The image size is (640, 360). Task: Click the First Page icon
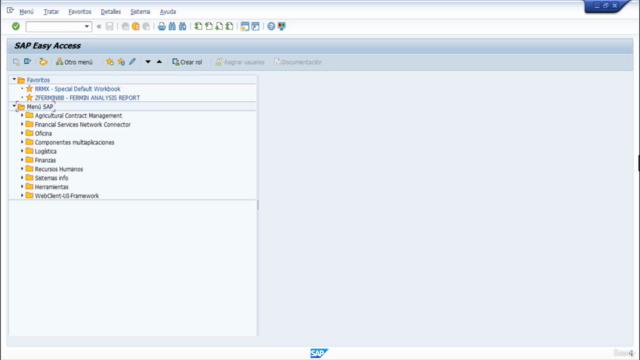pyautogui.click(x=198, y=27)
